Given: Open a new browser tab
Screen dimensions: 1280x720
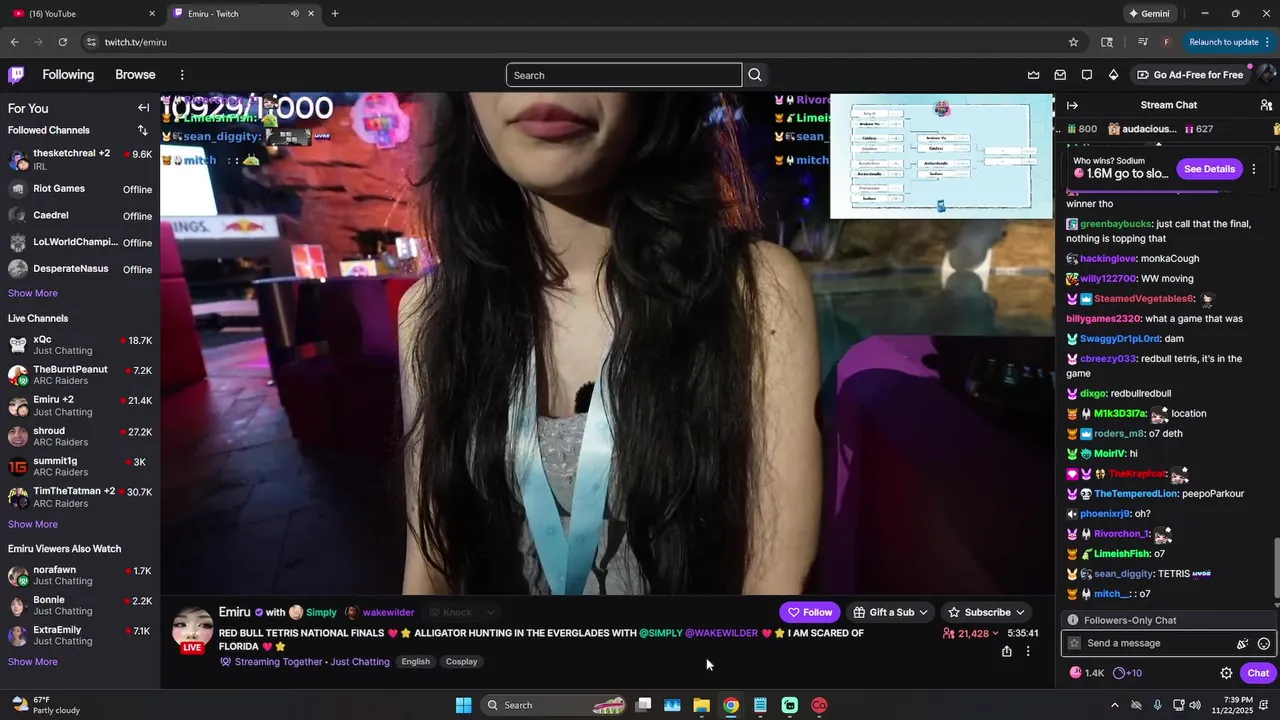Looking at the screenshot, I should [334, 14].
